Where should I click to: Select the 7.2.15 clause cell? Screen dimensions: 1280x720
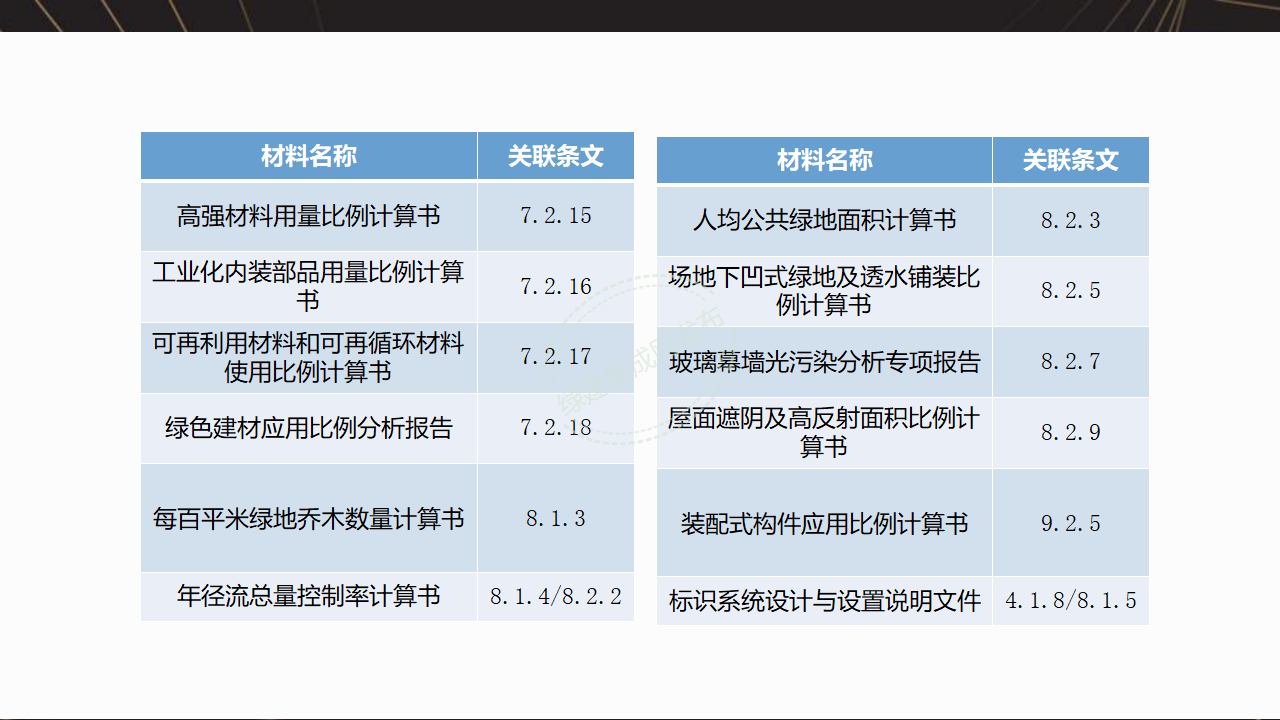556,216
